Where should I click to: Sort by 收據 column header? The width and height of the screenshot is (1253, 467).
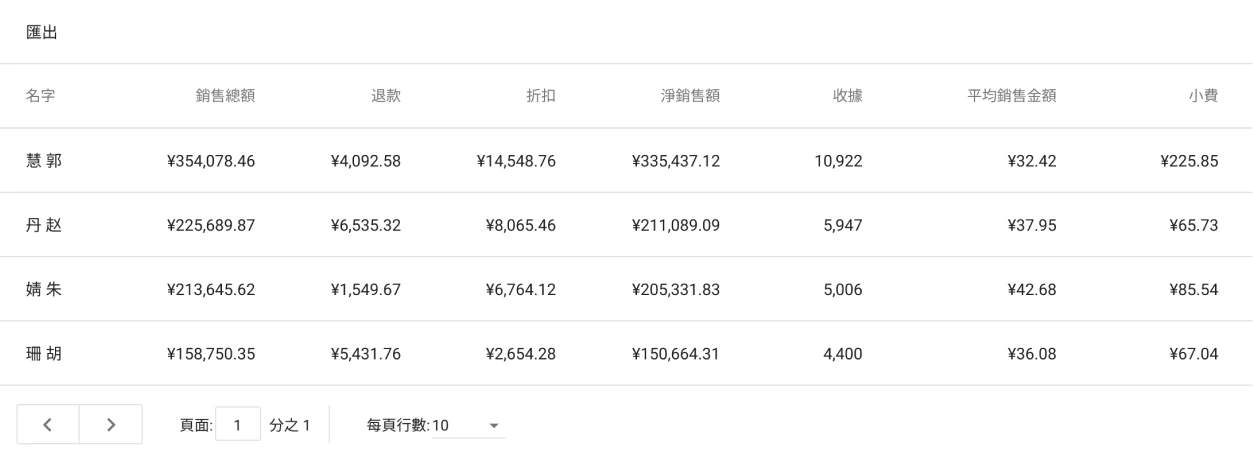point(848,96)
